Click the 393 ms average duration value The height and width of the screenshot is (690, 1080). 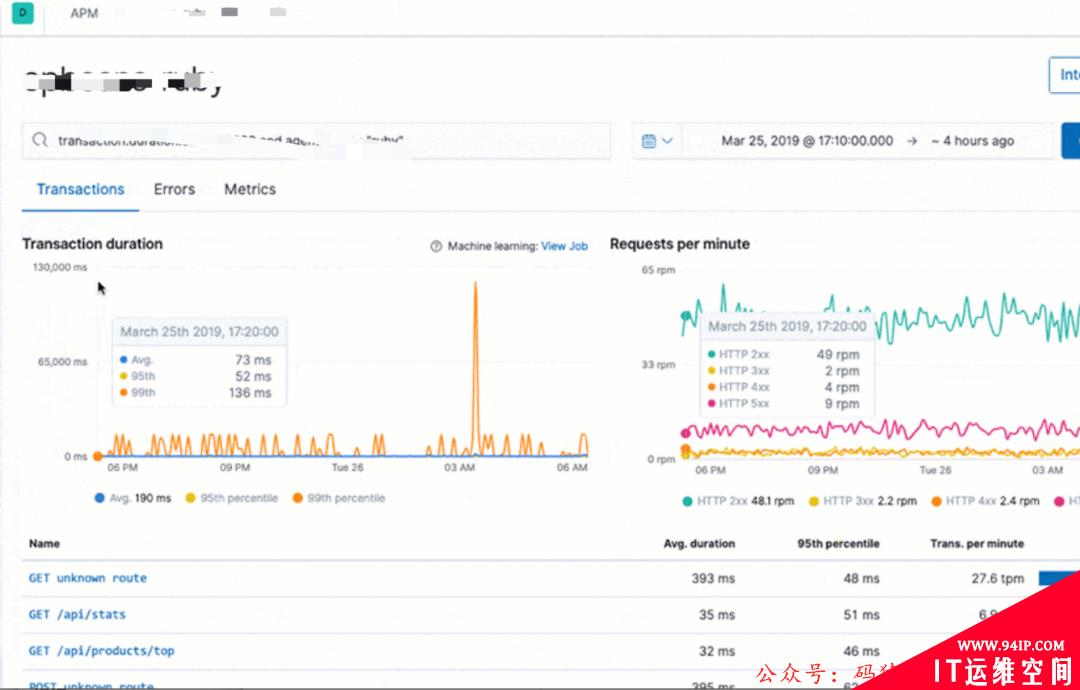click(x=713, y=578)
